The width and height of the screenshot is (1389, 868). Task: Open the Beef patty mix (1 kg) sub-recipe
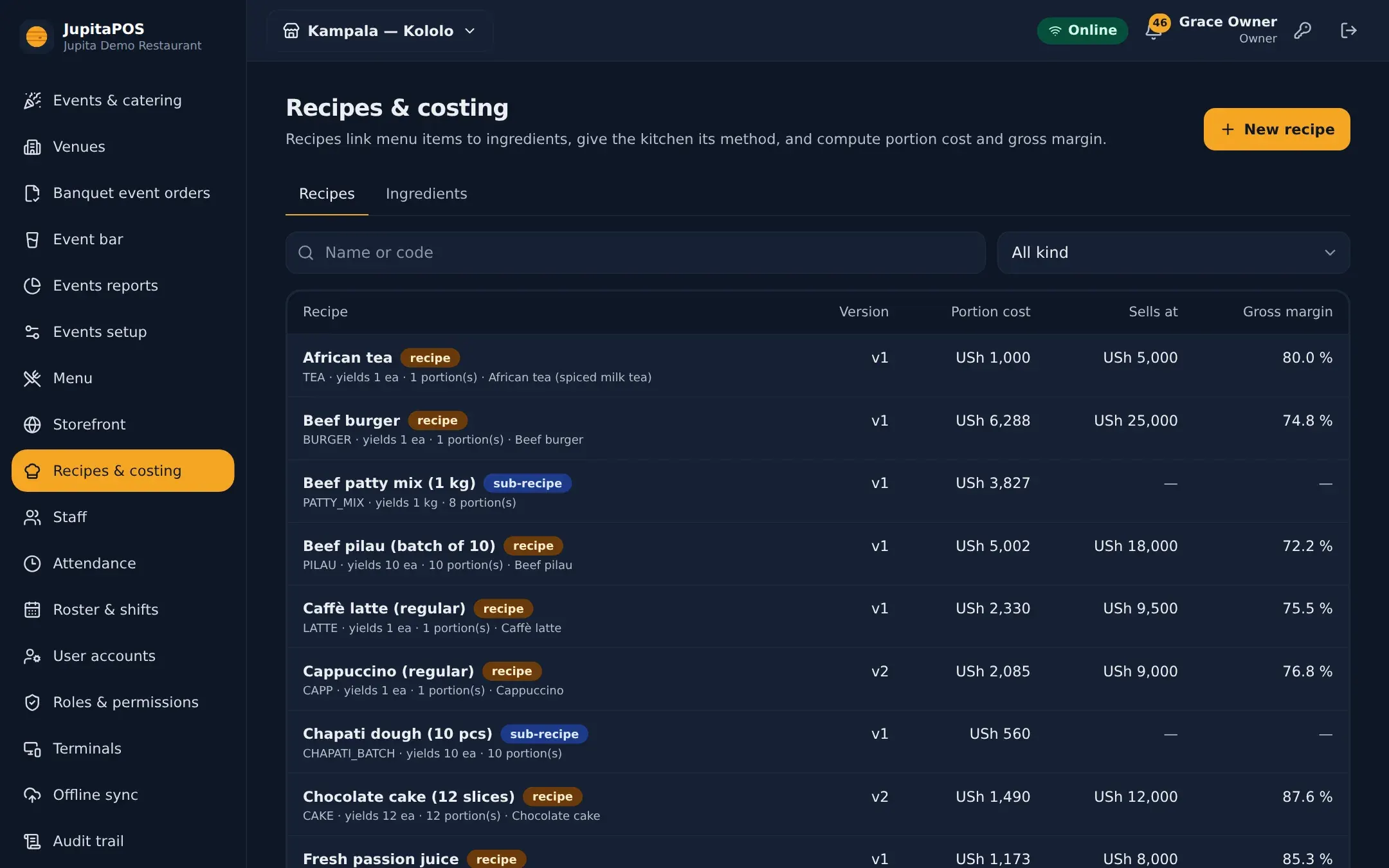(x=817, y=491)
